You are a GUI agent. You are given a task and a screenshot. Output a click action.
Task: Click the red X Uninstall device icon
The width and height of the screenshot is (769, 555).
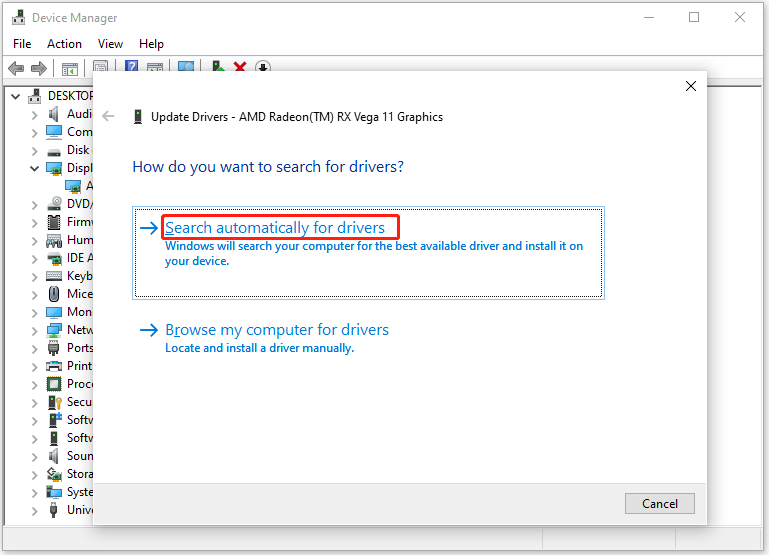pos(240,67)
